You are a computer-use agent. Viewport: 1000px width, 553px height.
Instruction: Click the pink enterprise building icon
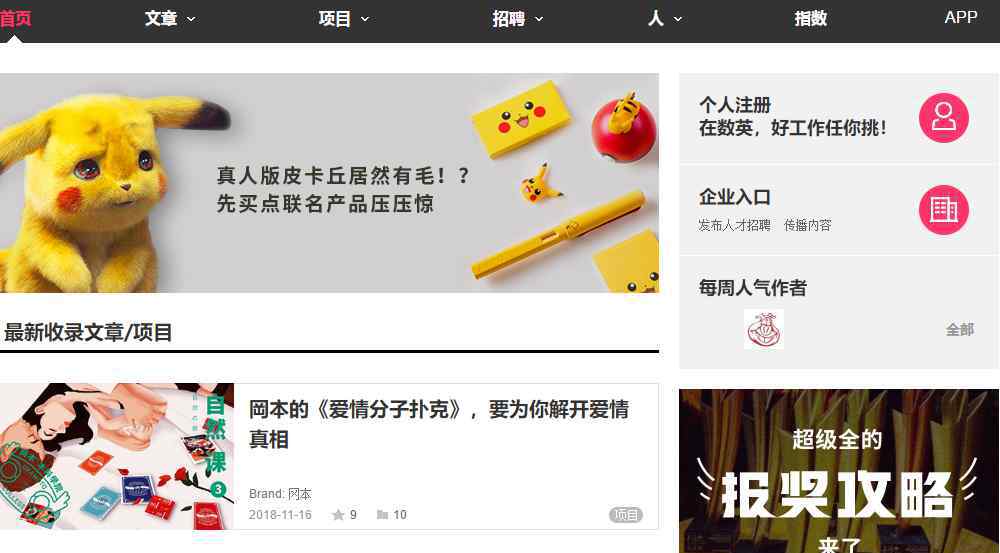pos(943,210)
